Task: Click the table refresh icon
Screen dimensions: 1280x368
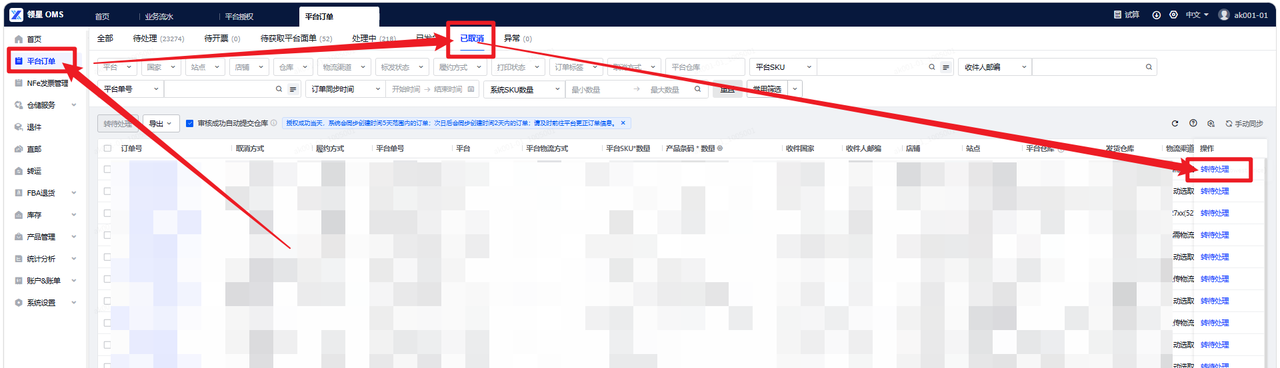Action: pos(1175,123)
